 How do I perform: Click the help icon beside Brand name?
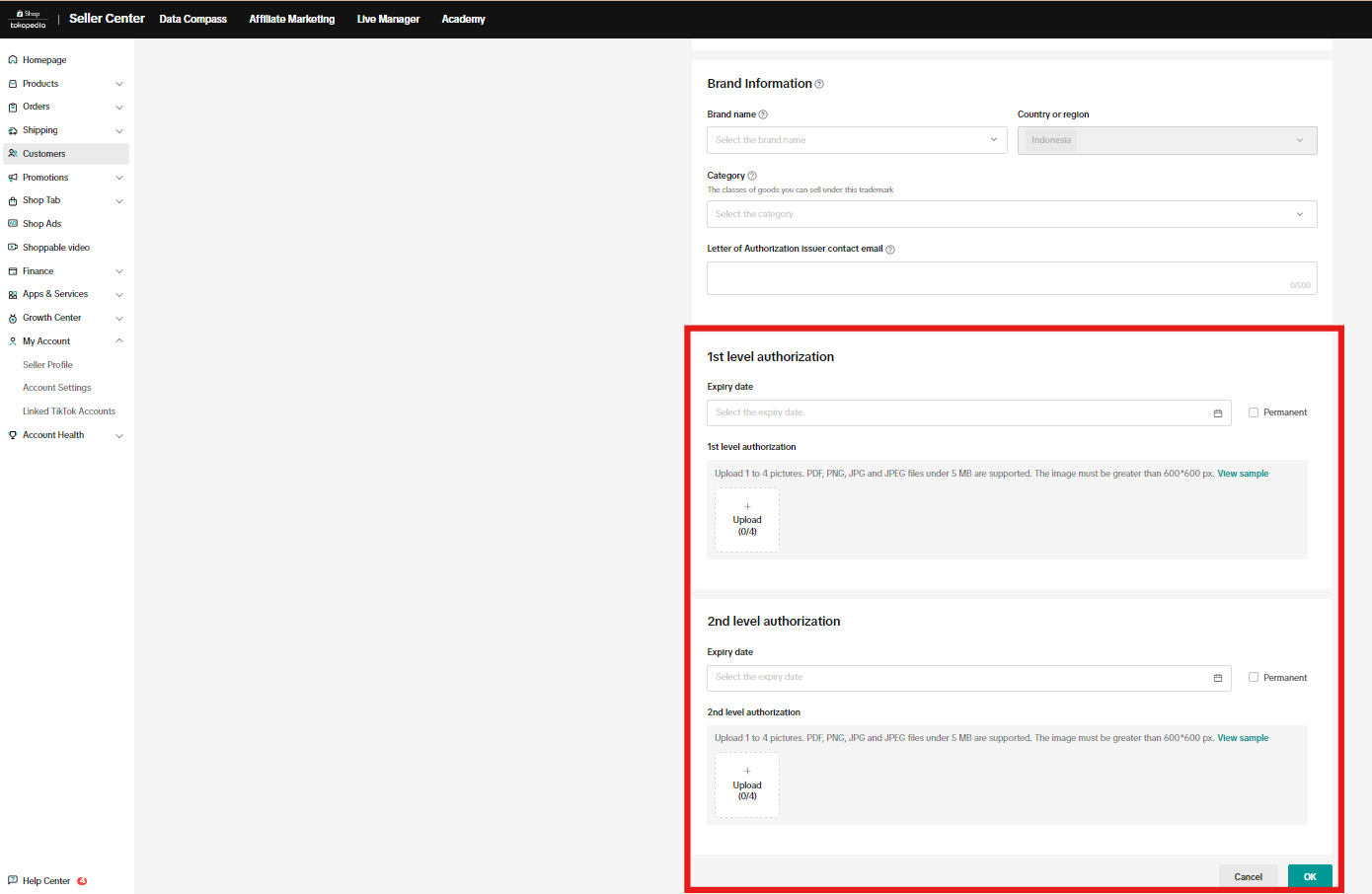(763, 114)
